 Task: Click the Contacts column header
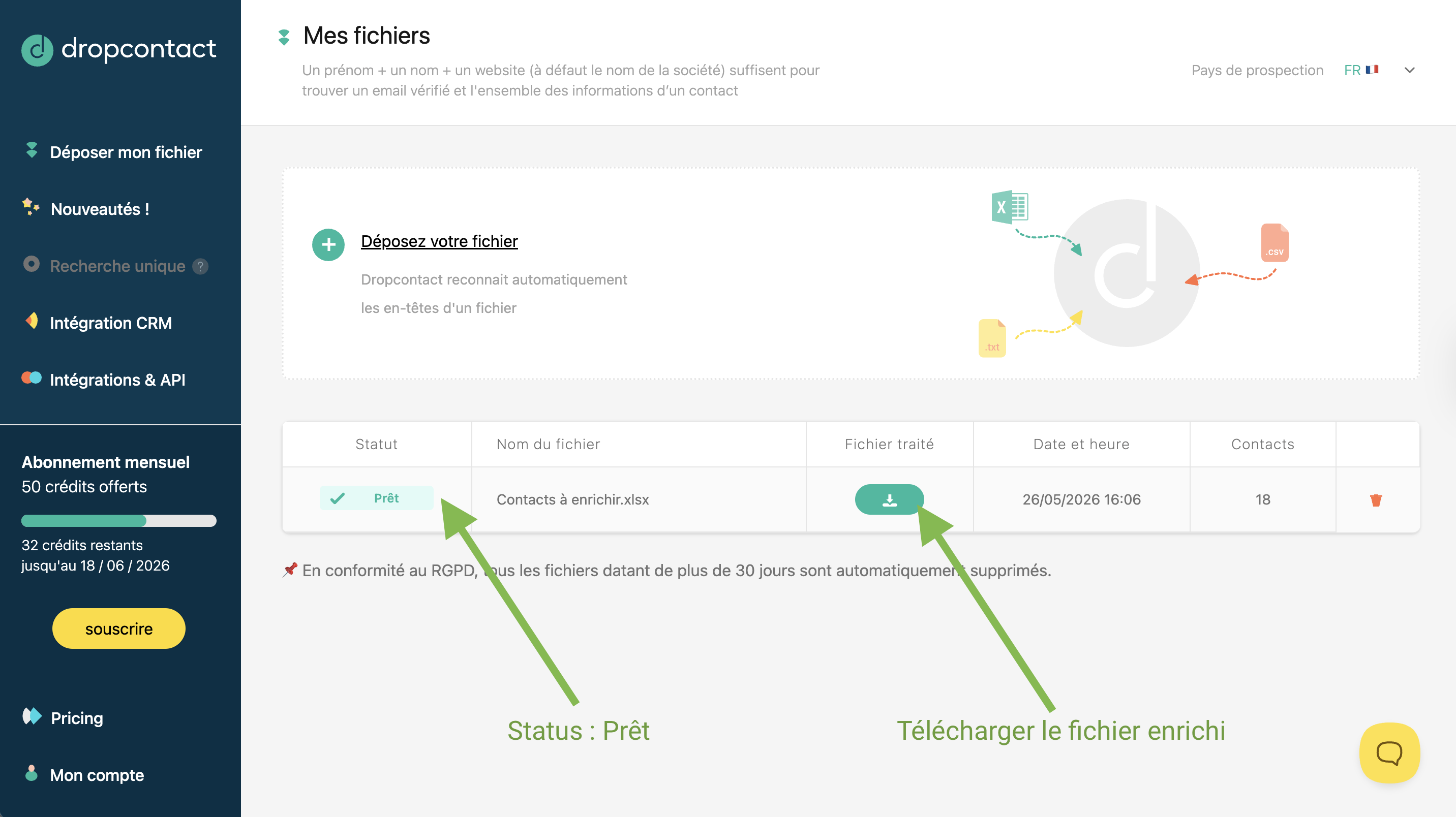coord(1263,444)
